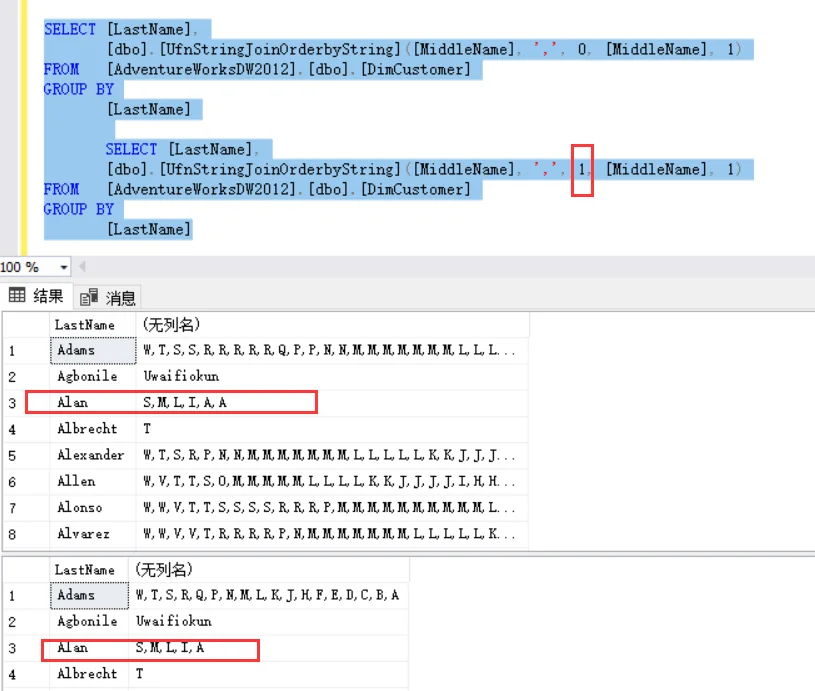815x691 pixels.
Task: Click the cell reading "S, M, L, I, A, A"
Action: coord(332,402)
